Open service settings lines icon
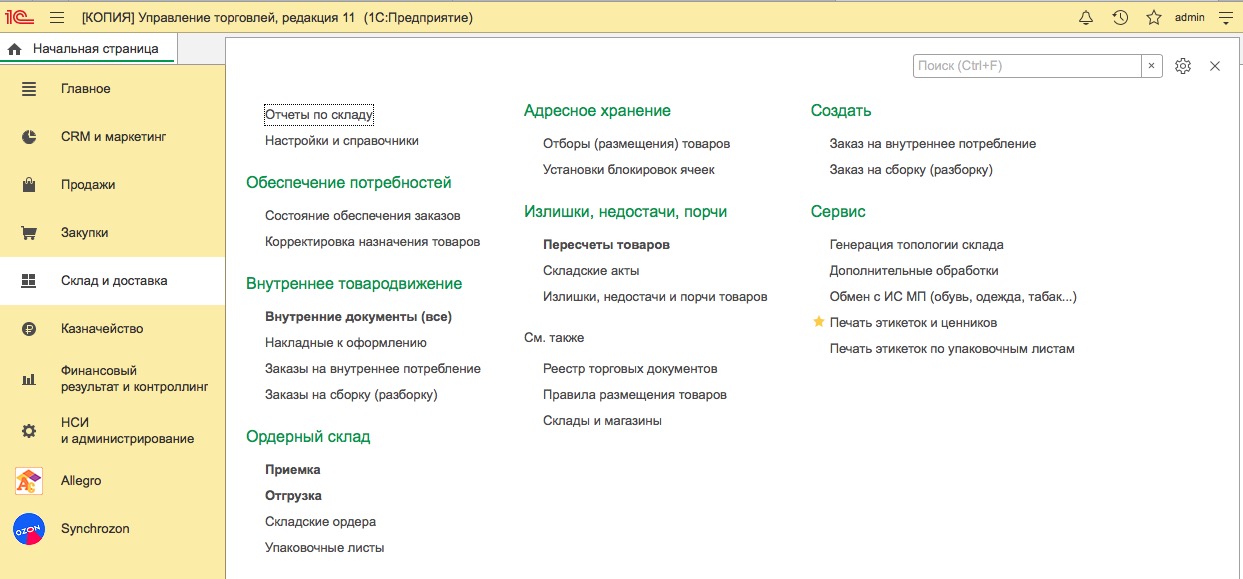 1225,17
